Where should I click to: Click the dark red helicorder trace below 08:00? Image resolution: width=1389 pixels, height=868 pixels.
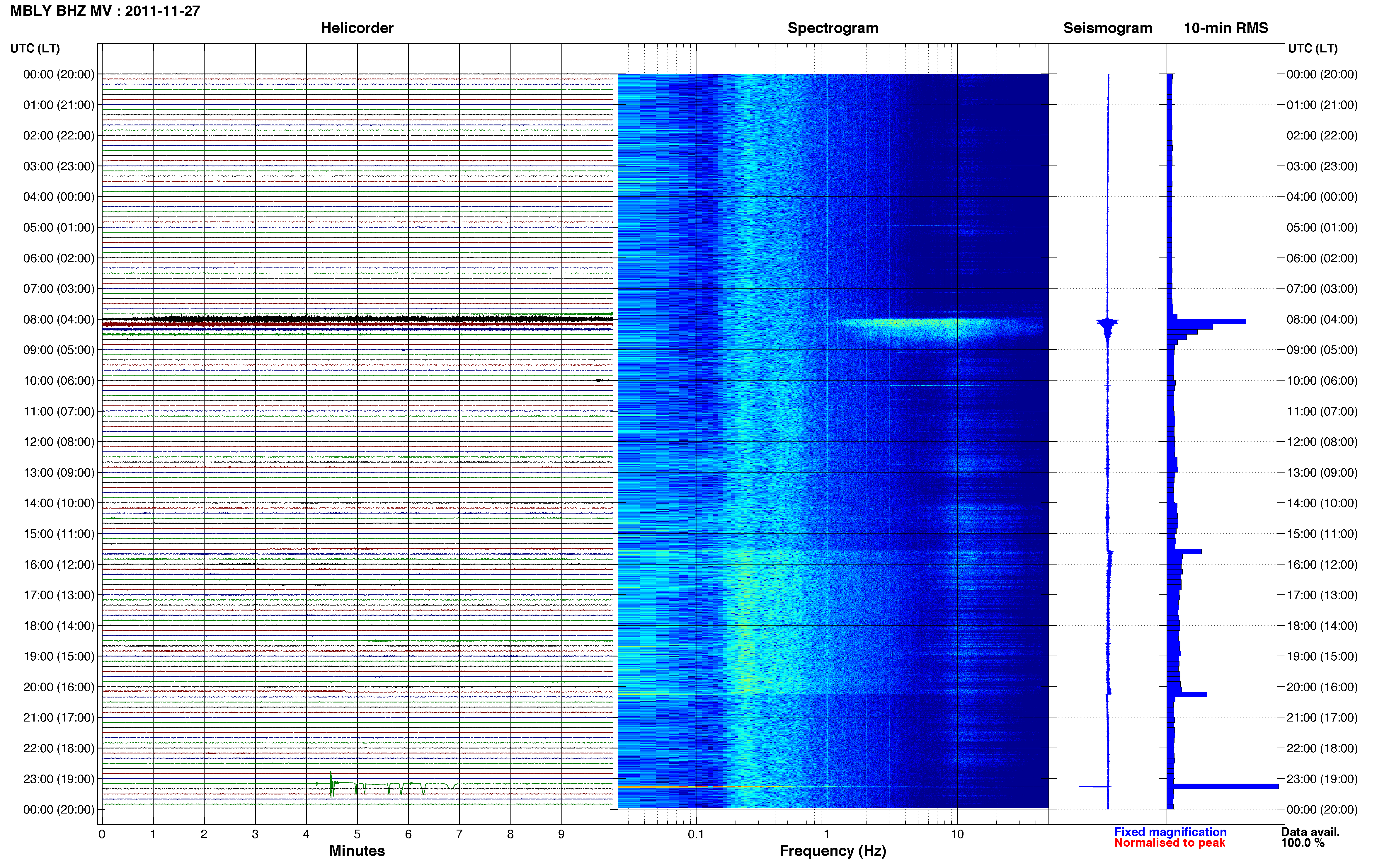pos(357,324)
